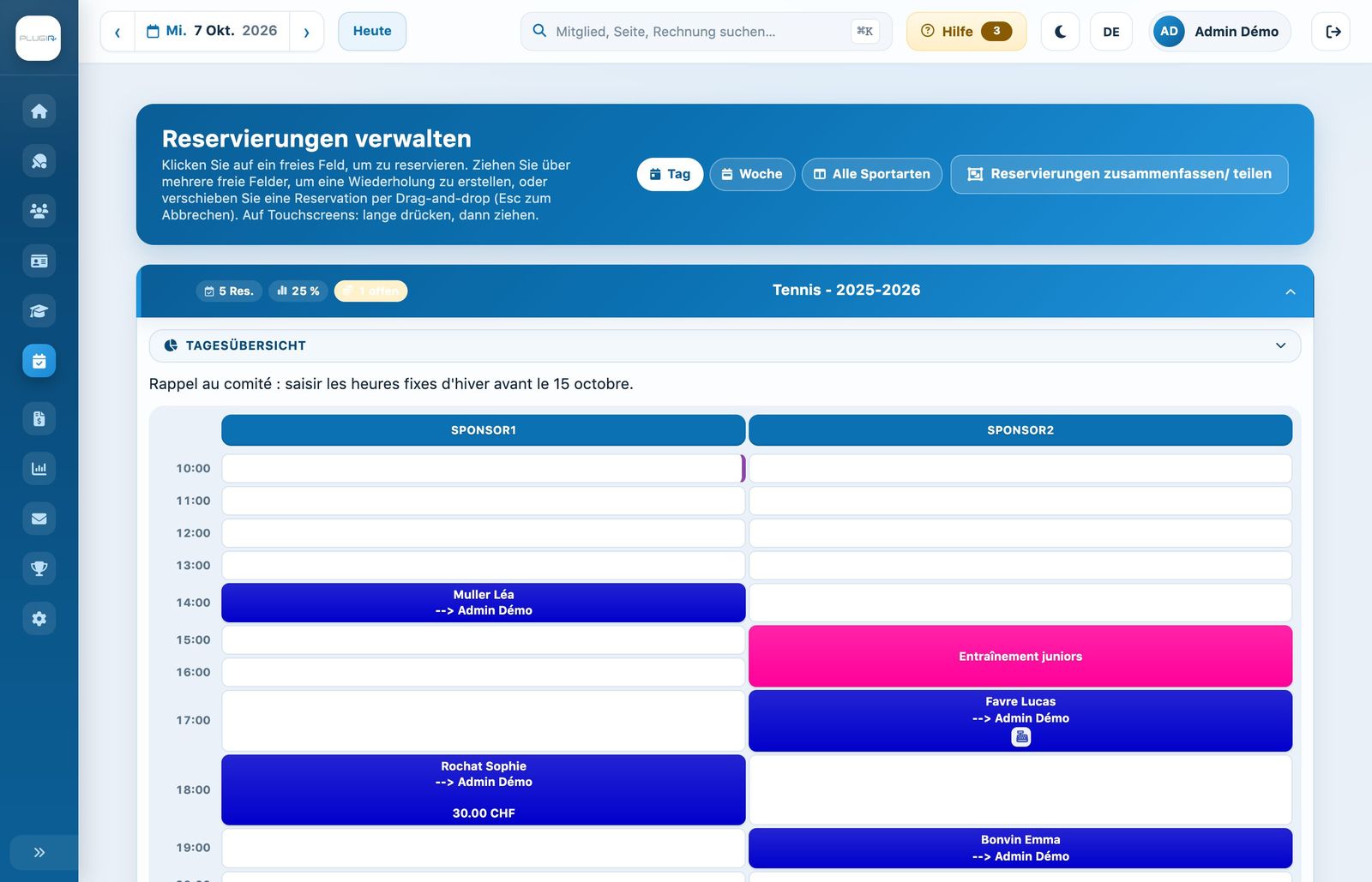
Task: Open the invoices dollar document sidebar icon
Action: coord(39,418)
